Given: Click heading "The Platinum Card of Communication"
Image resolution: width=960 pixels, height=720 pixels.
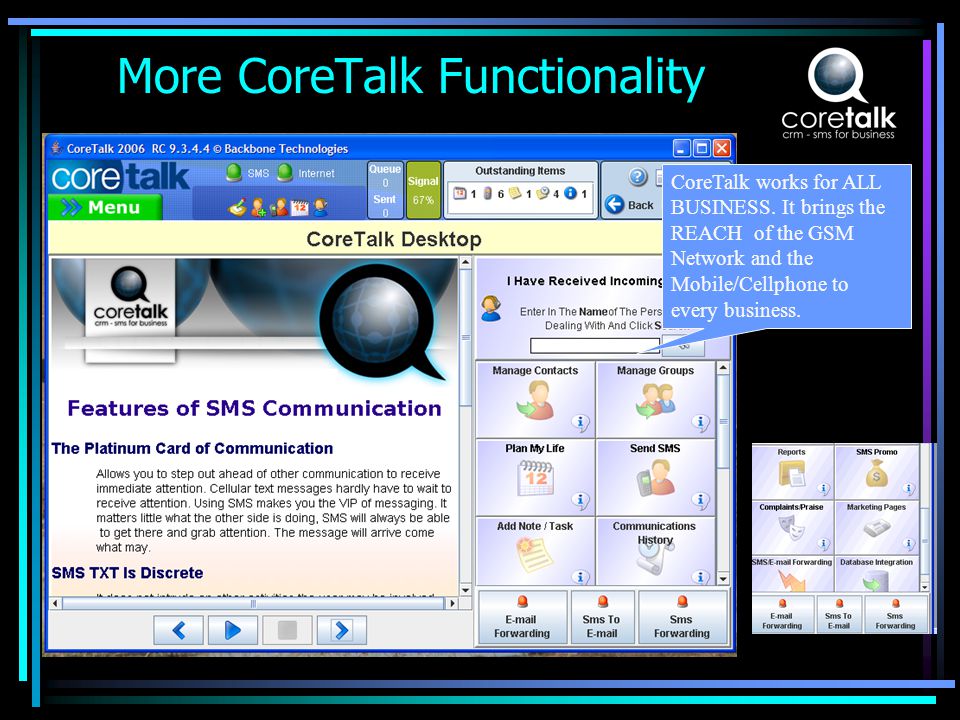Looking at the screenshot, I should point(192,449).
